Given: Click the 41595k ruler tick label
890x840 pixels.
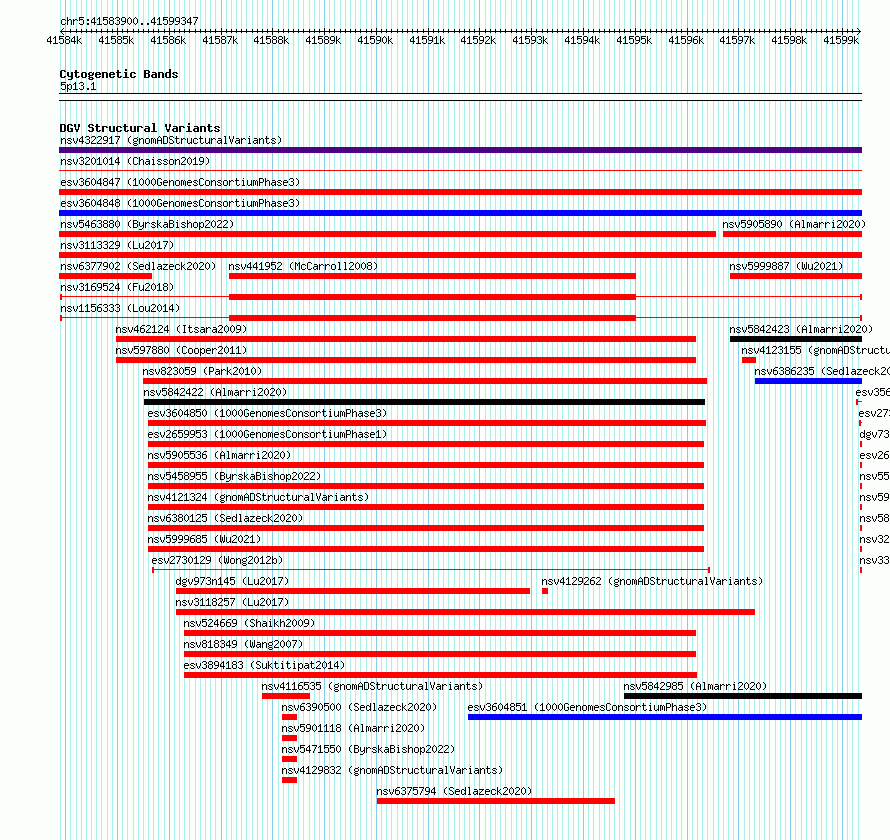Looking at the screenshot, I should pos(634,40).
